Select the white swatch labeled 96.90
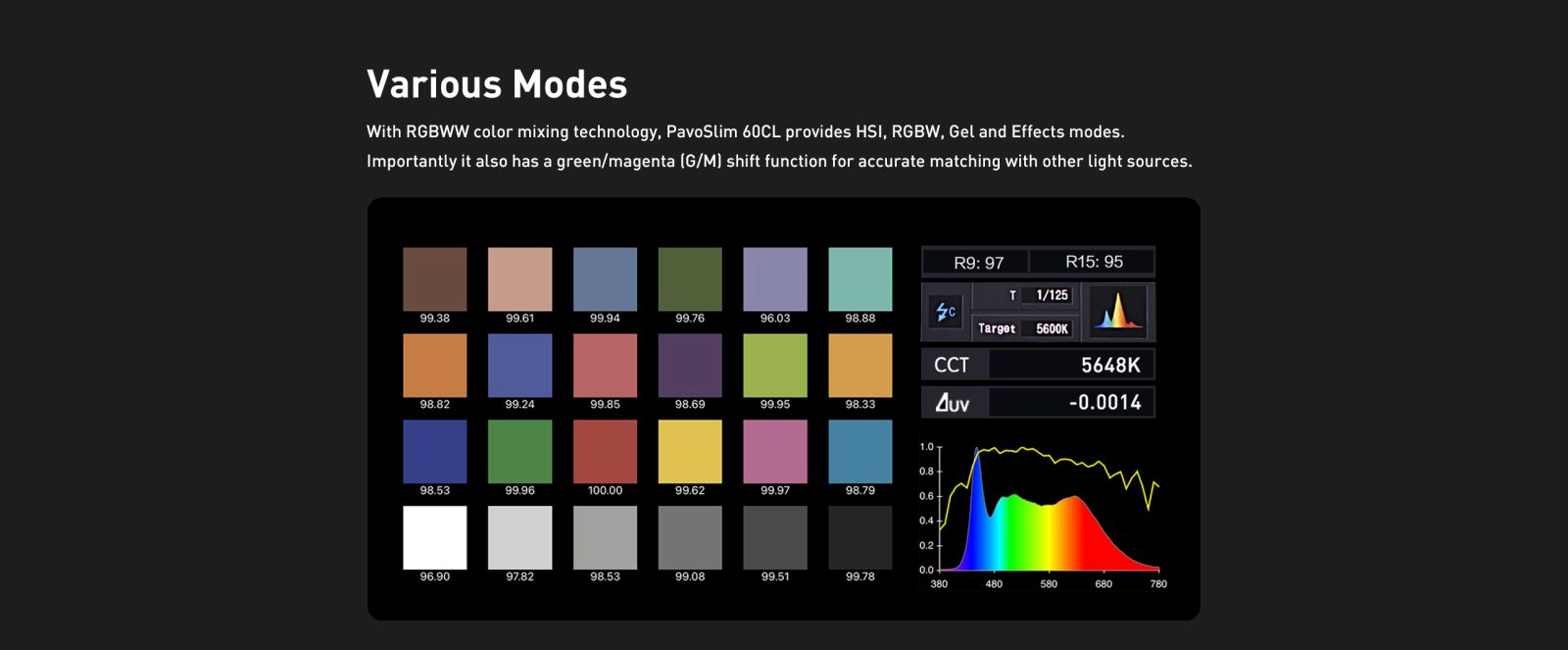This screenshot has height=650, width=1568. (x=435, y=538)
